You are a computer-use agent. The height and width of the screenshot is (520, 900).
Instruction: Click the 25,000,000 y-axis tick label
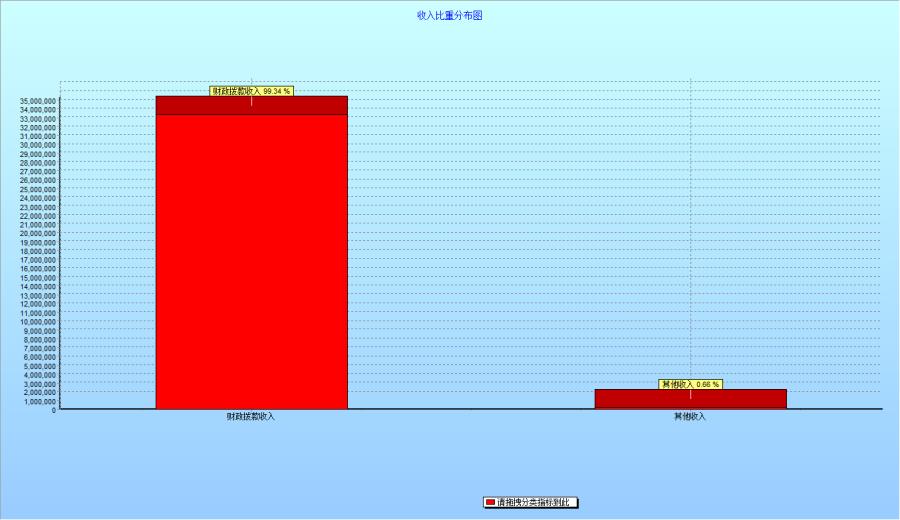tap(38, 189)
